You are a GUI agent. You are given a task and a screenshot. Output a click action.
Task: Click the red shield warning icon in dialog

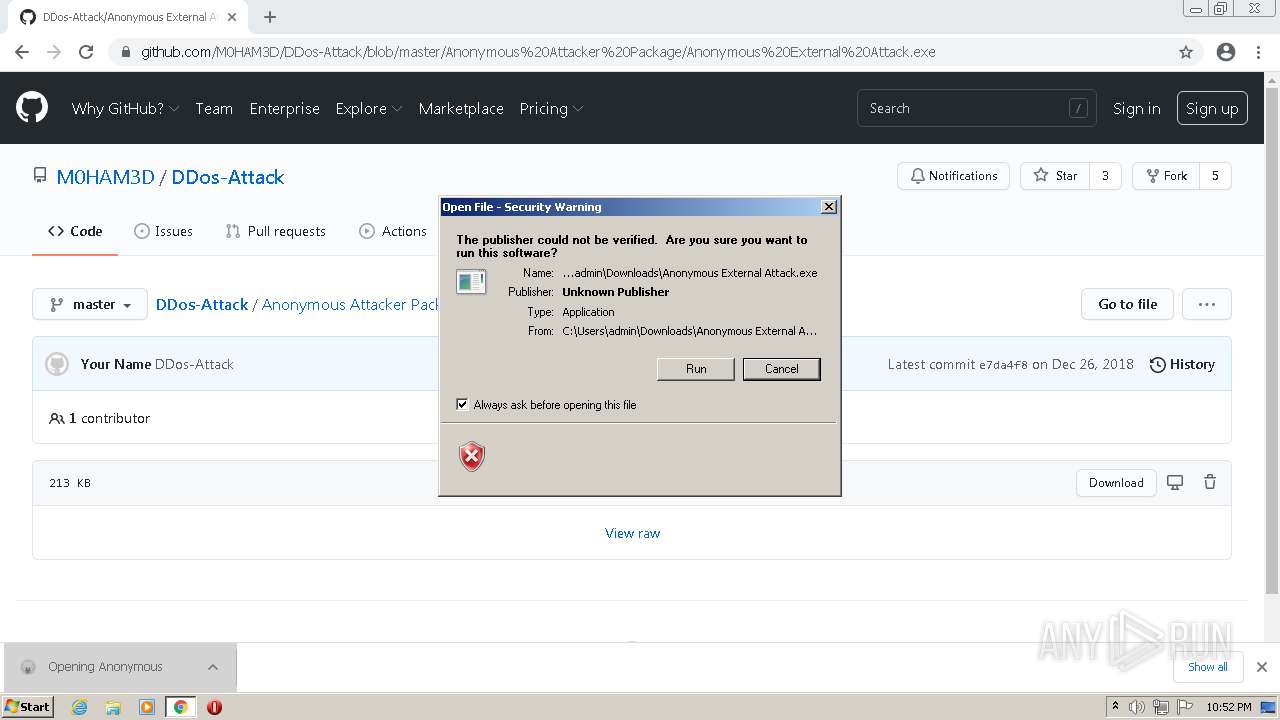(x=472, y=457)
